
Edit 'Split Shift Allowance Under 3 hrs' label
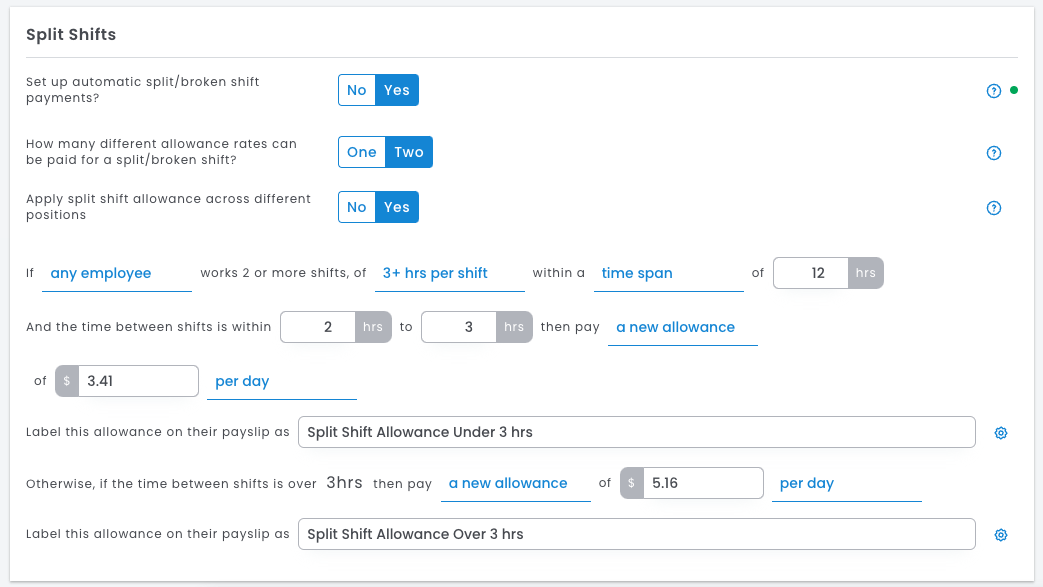click(x=636, y=432)
